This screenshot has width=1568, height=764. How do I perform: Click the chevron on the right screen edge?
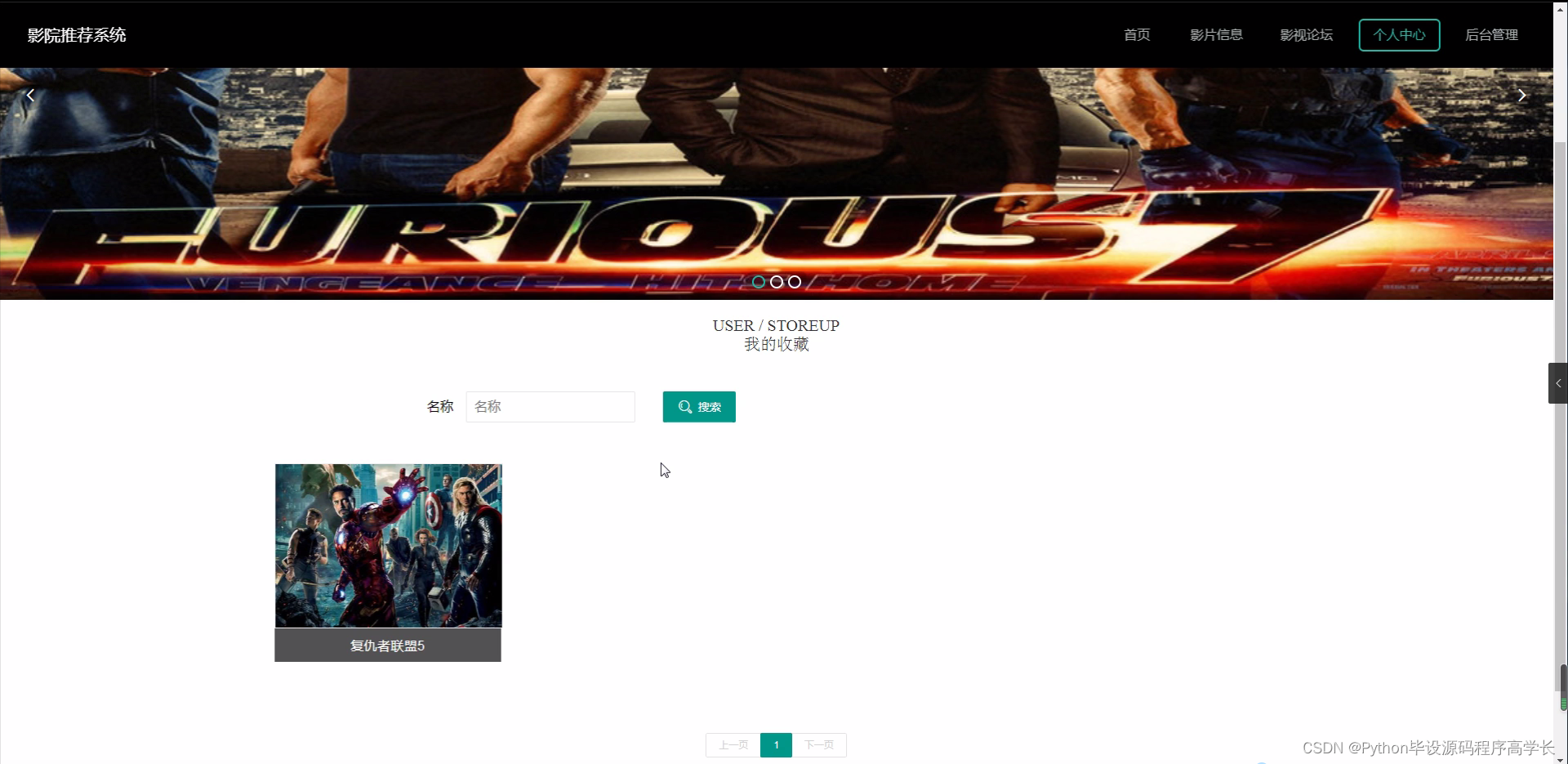click(x=1557, y=382)
